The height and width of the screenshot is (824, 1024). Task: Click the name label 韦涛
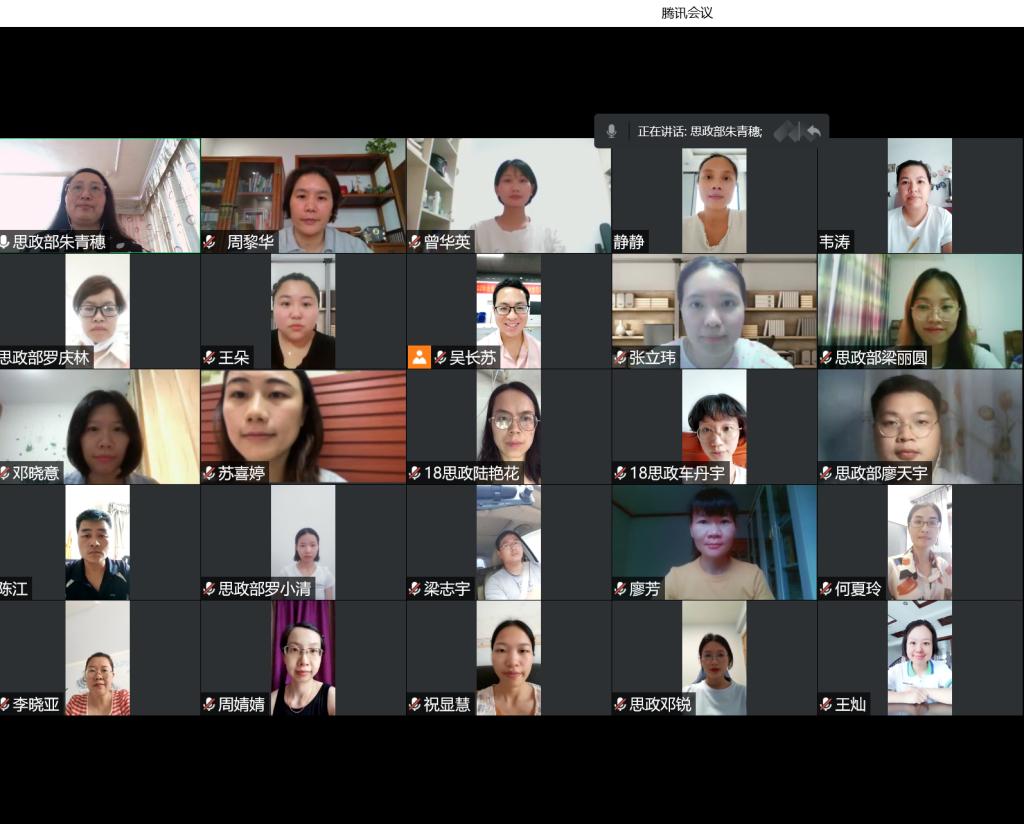[835, 242]
